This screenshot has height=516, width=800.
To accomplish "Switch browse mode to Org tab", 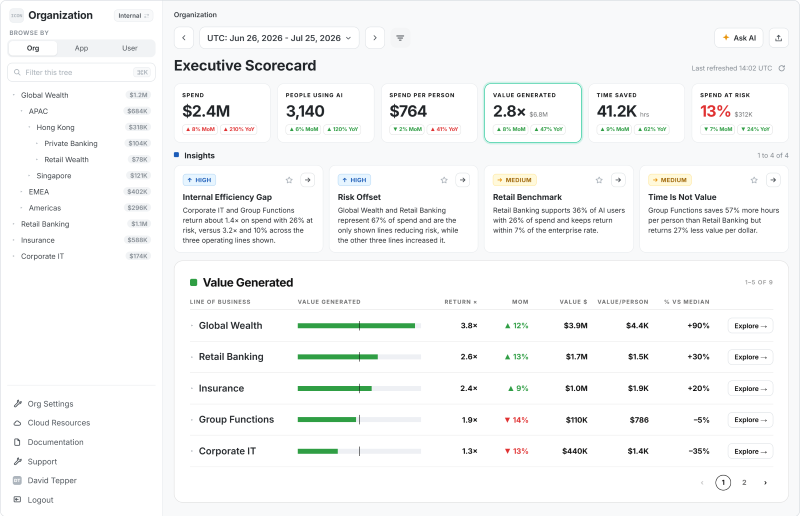I will point(33,48).
